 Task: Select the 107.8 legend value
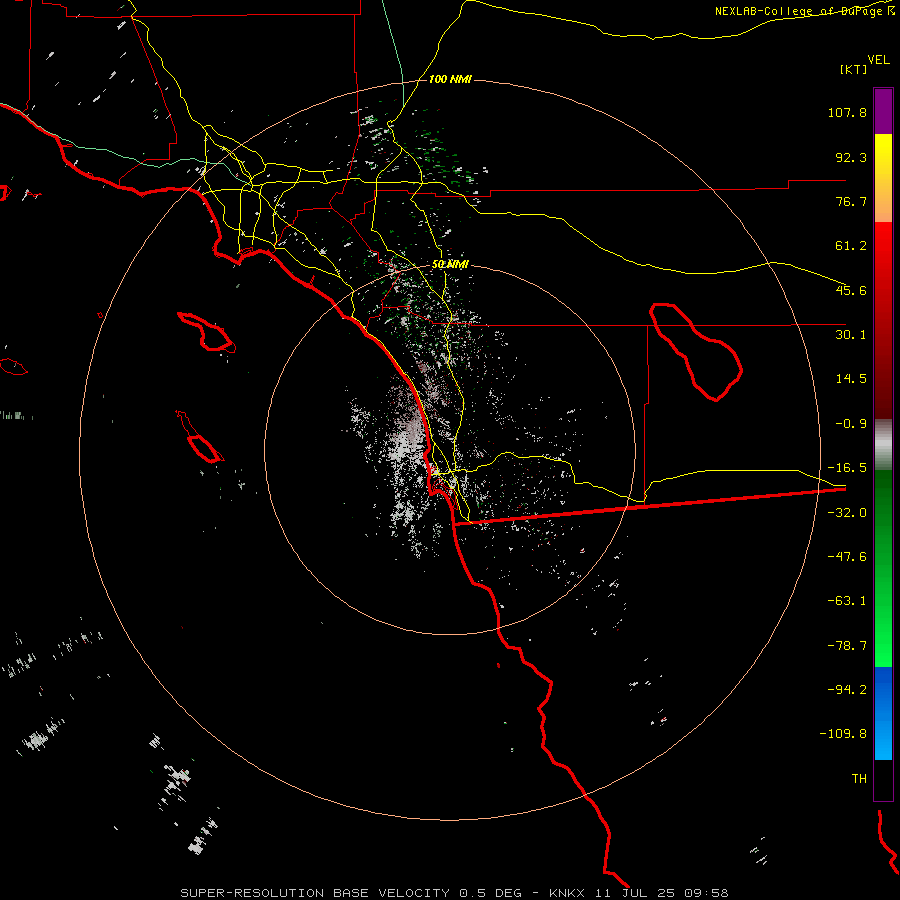pyautogui.click(x=847, y=112)
